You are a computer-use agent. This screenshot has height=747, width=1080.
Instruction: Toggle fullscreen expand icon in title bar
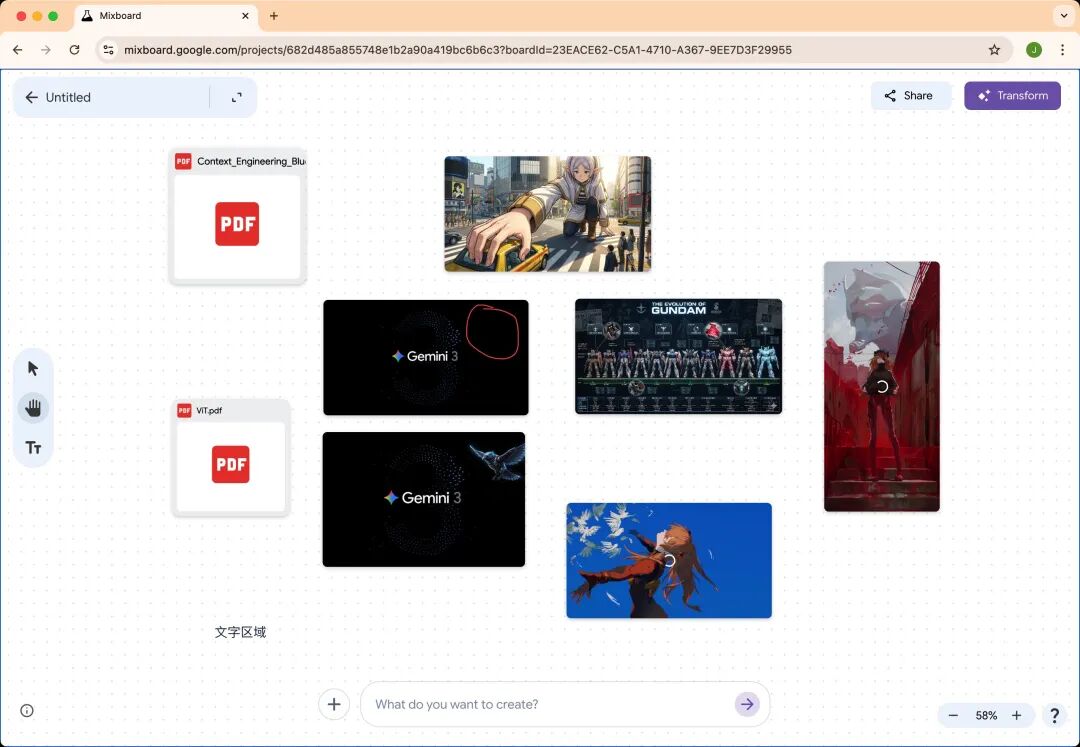[237, 97]
